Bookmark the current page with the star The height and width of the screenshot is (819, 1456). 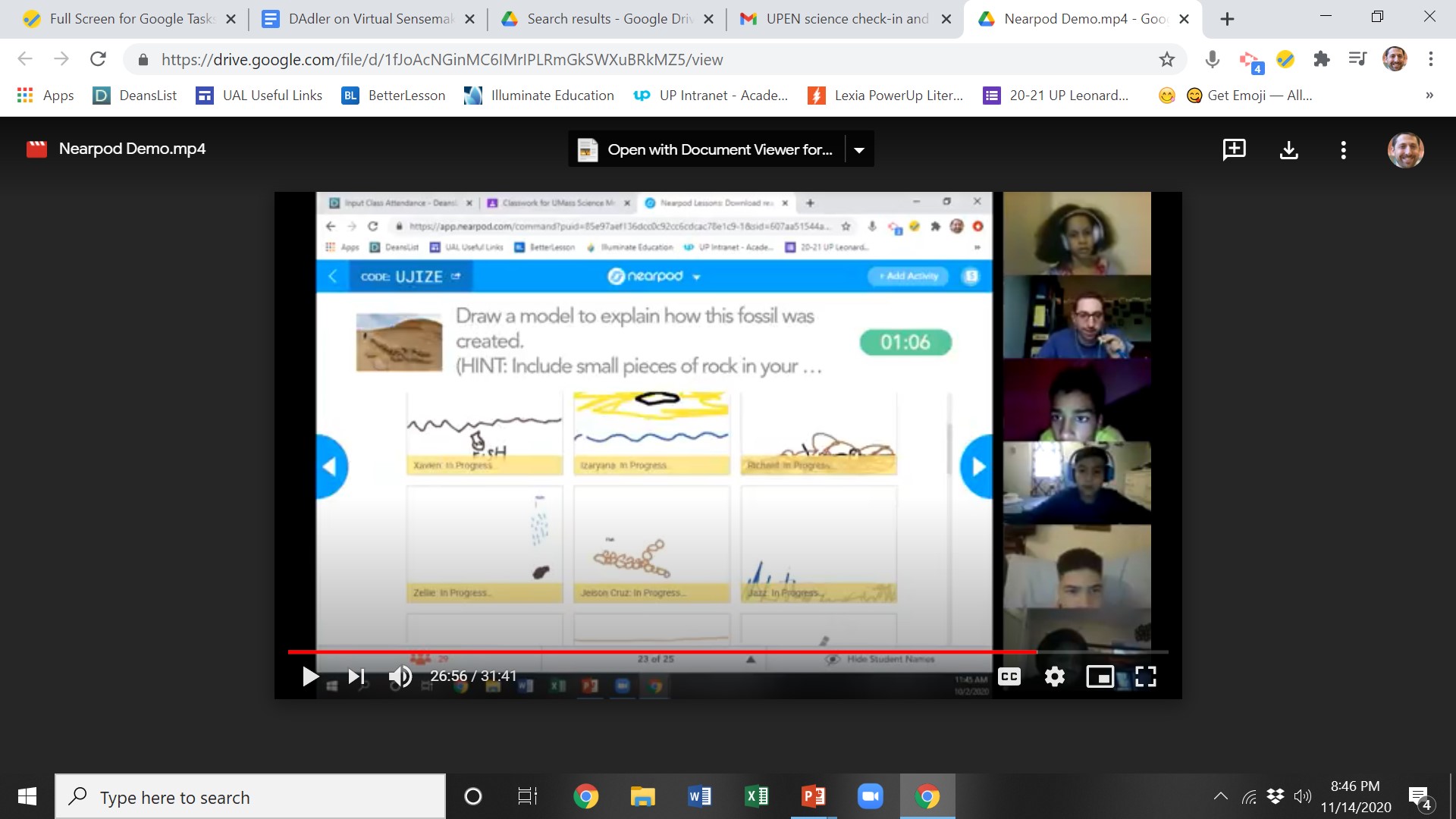(x=1167, y=59)
